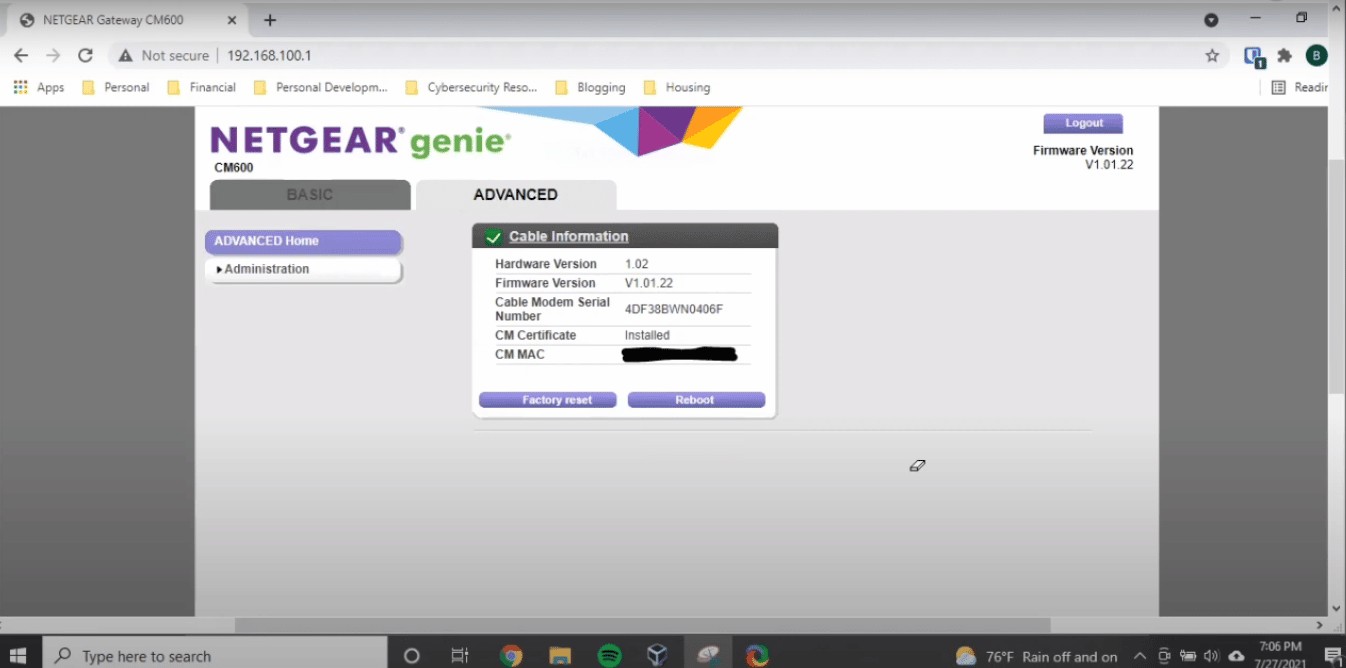Viewport: 1346px width, 668px height.
Task: Open the Apps launcher grid icon
Action: tap(19, 87)
